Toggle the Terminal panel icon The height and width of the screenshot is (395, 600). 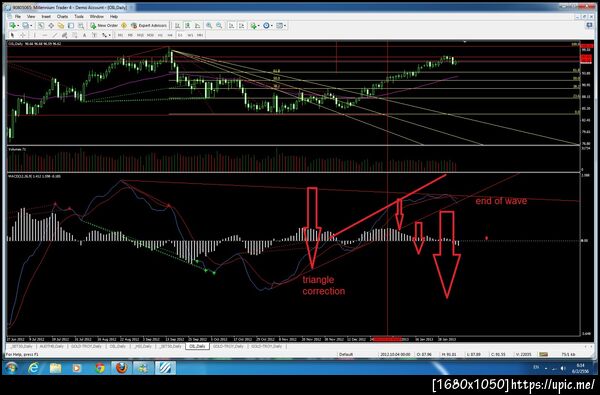point(71,26)
